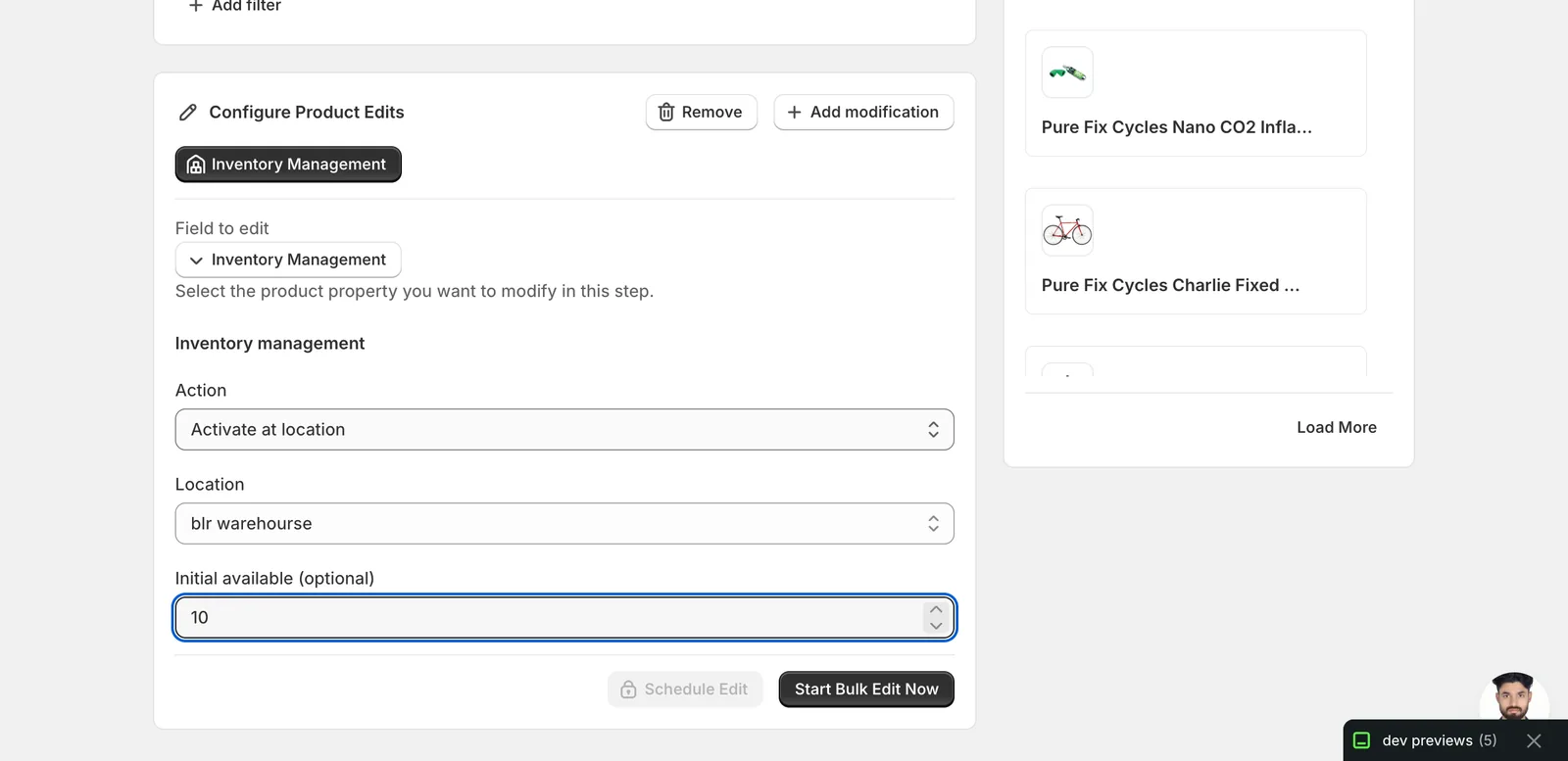The height and width of the screenshot is (761, 1568).
Task: Open the Nano CO2 Inflator thumbnail
Action: tap(1067, 72)
